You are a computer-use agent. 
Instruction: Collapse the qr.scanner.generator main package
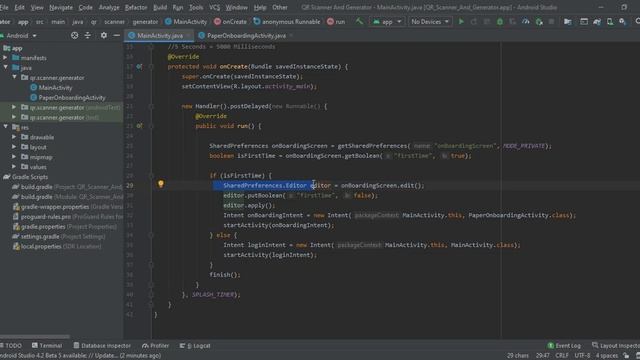[14, 78]
